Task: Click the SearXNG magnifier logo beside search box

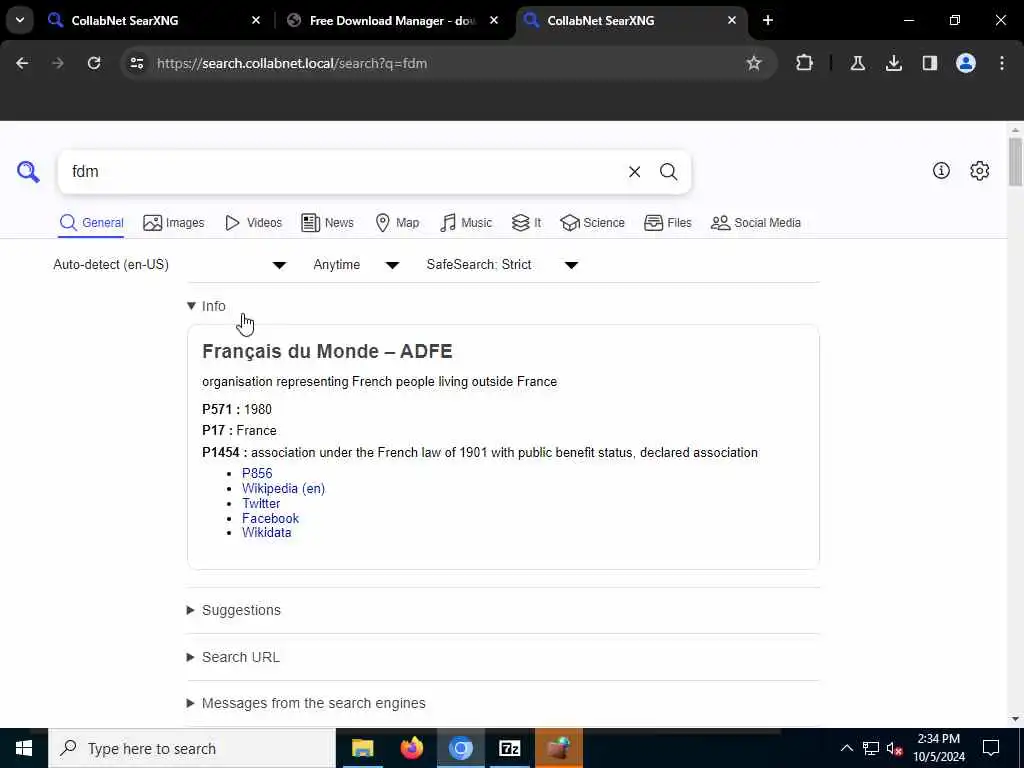Action: (28, 172)
